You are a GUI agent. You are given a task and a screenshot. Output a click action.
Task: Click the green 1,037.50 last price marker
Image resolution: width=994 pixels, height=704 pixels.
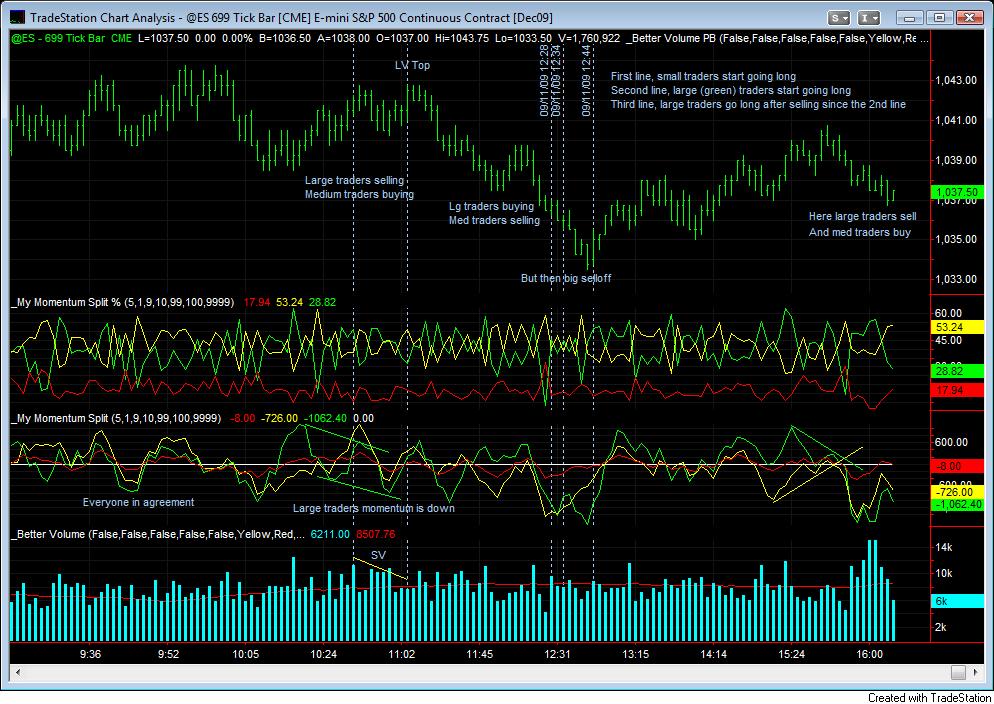click(957, 192)
